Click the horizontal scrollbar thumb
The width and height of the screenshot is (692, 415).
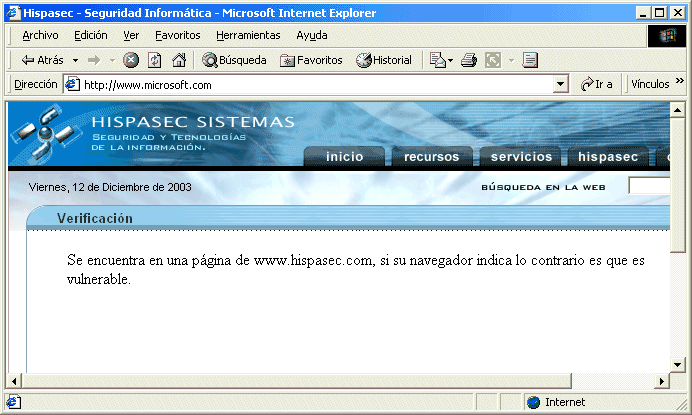pyautogui.click(x=297, y=381)
